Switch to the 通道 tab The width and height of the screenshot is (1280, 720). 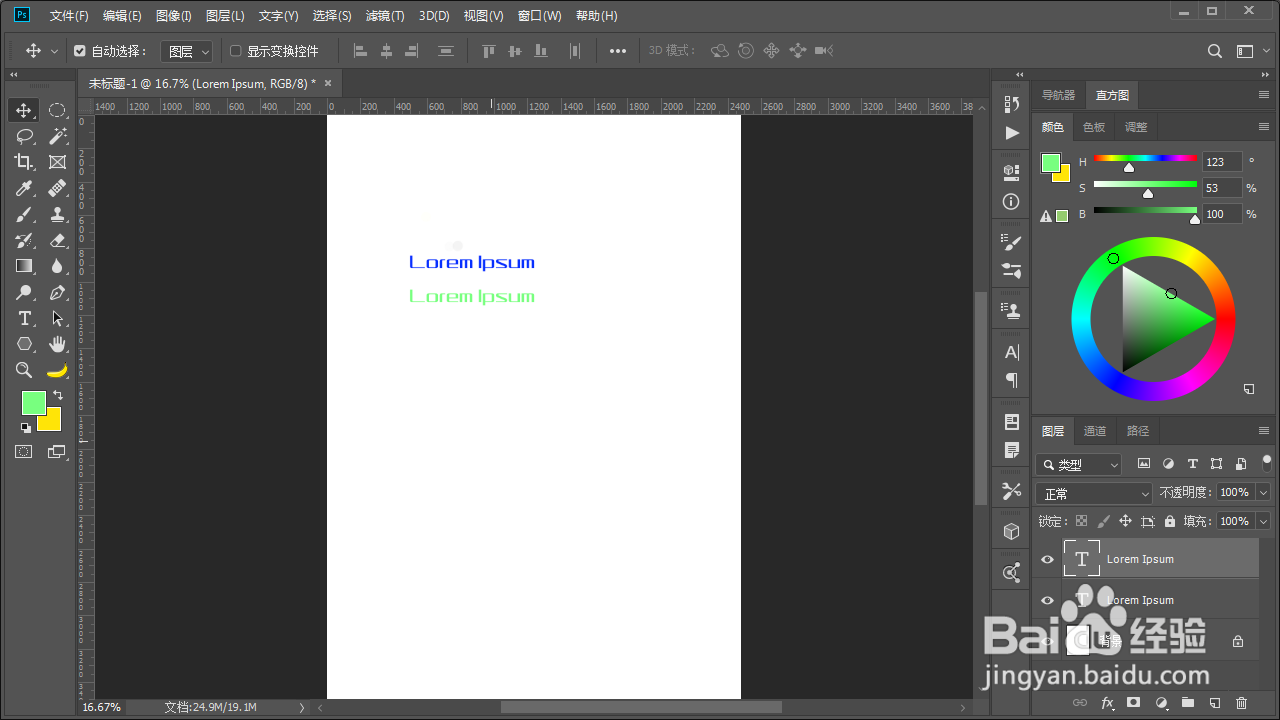1095,431
